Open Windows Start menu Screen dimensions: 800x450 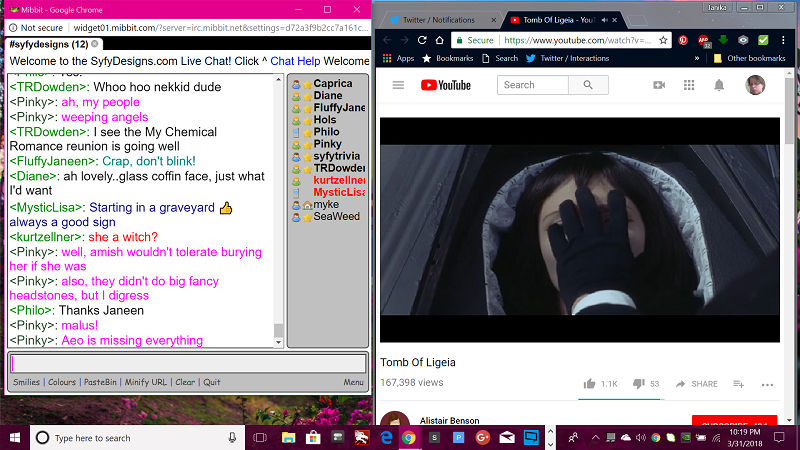[x=15, y=438]
